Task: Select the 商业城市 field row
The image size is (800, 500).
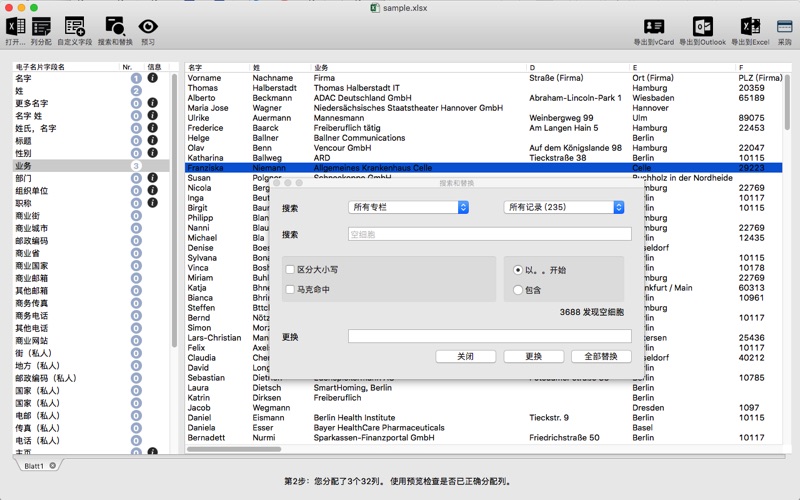Action: coord(91,228)
